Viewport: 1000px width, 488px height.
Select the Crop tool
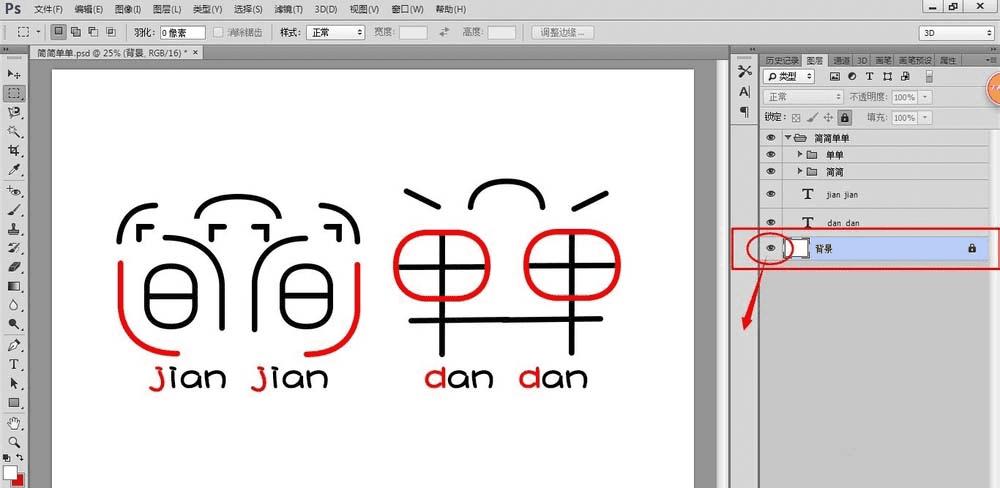(13, 151)
